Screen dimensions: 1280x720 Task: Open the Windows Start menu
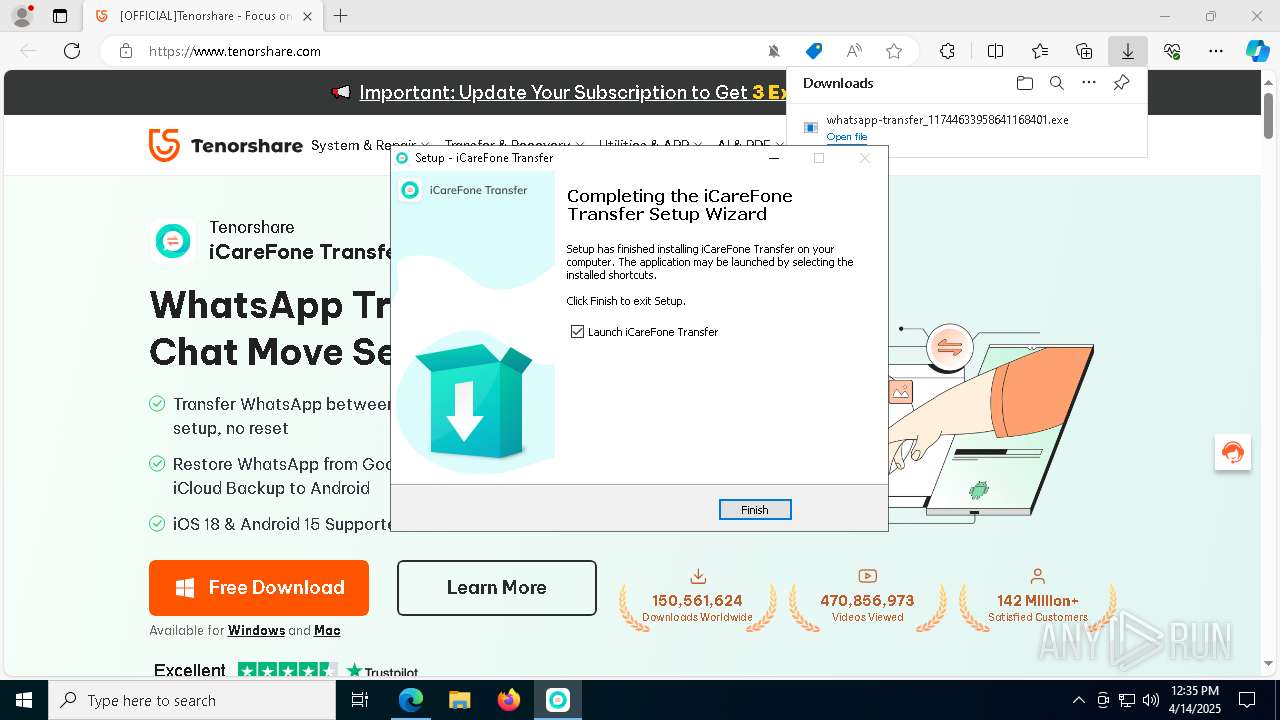coord(24,700)
